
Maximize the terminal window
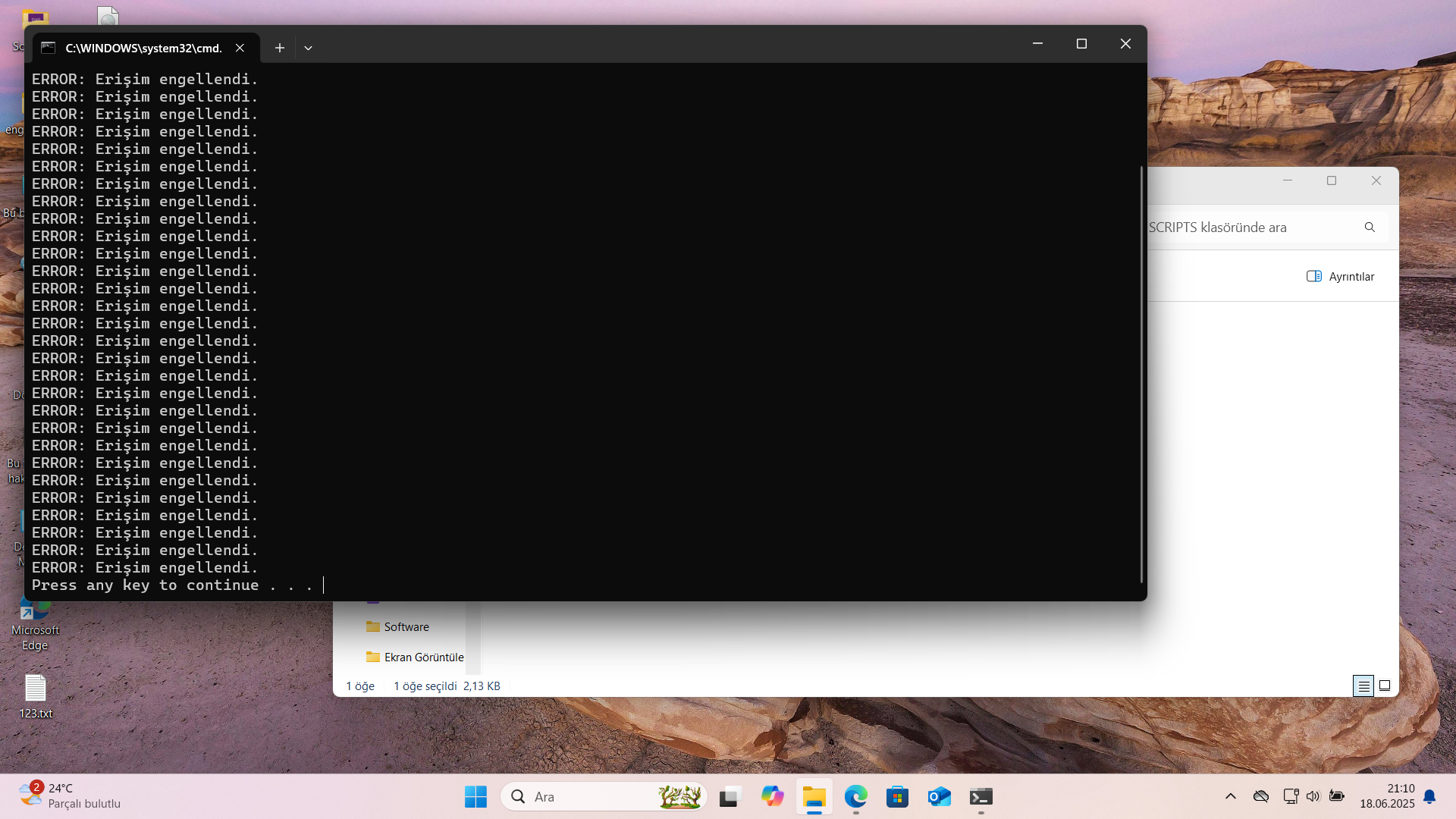point(1081,44)
